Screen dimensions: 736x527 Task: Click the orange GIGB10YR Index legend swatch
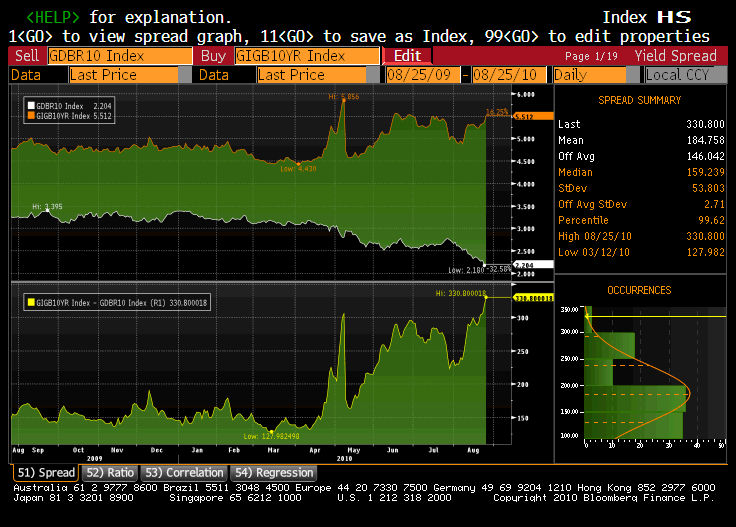point(30,114)
